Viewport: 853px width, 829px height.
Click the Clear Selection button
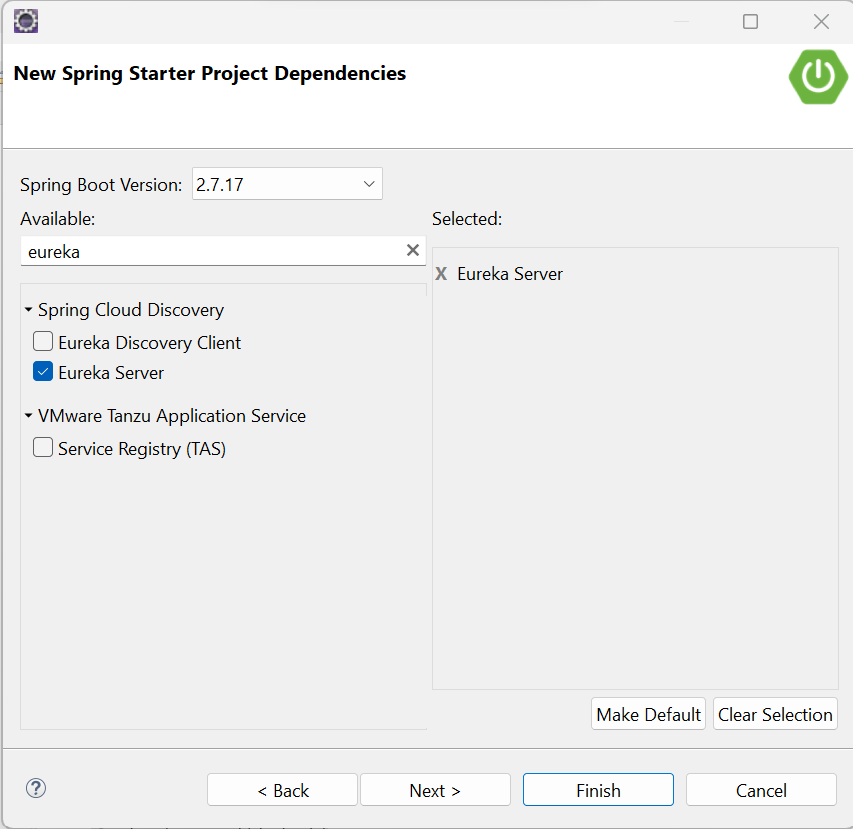[775, 714]
